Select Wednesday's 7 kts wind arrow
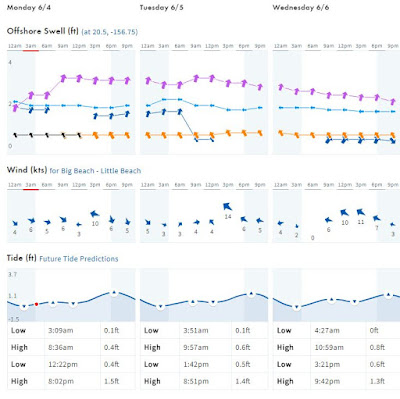 pyautogui.click(x=377, y=218)
